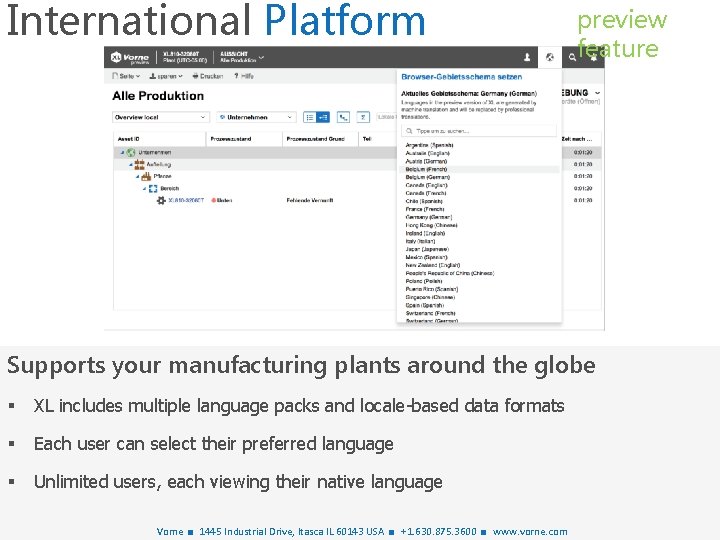This screenshot has height=540, width=720.
Task: Open the AUSSICHT Alle Produktion view dropdown
Action: point(242,57)
